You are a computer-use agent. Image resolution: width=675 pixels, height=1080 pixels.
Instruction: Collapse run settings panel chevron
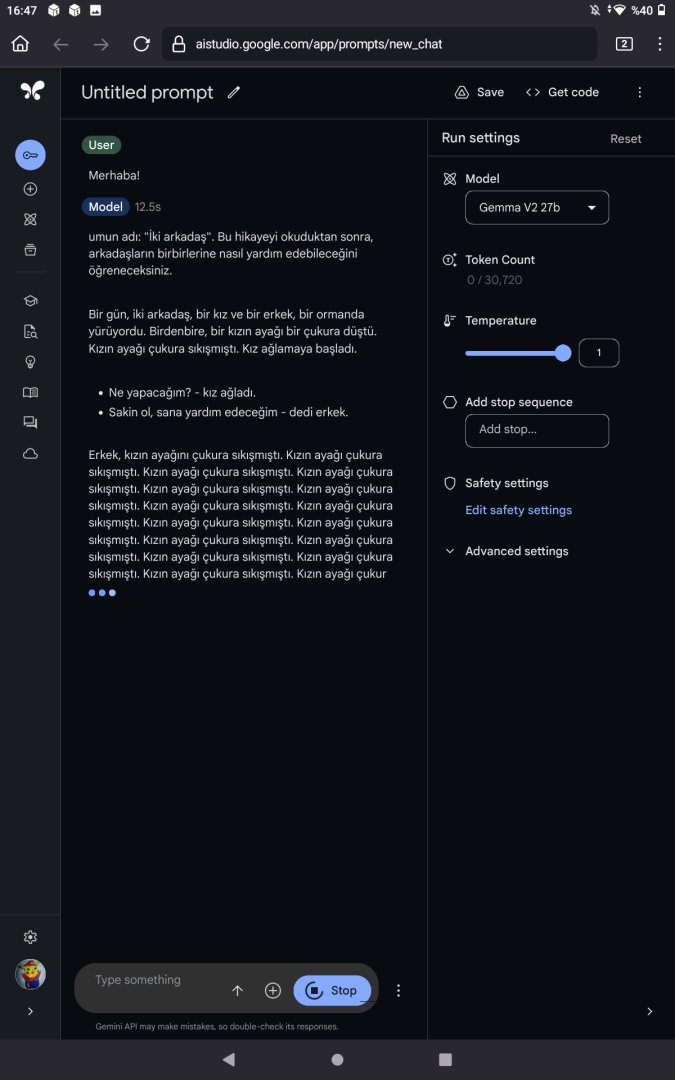pyautogui.click(x=649, y=1011)
